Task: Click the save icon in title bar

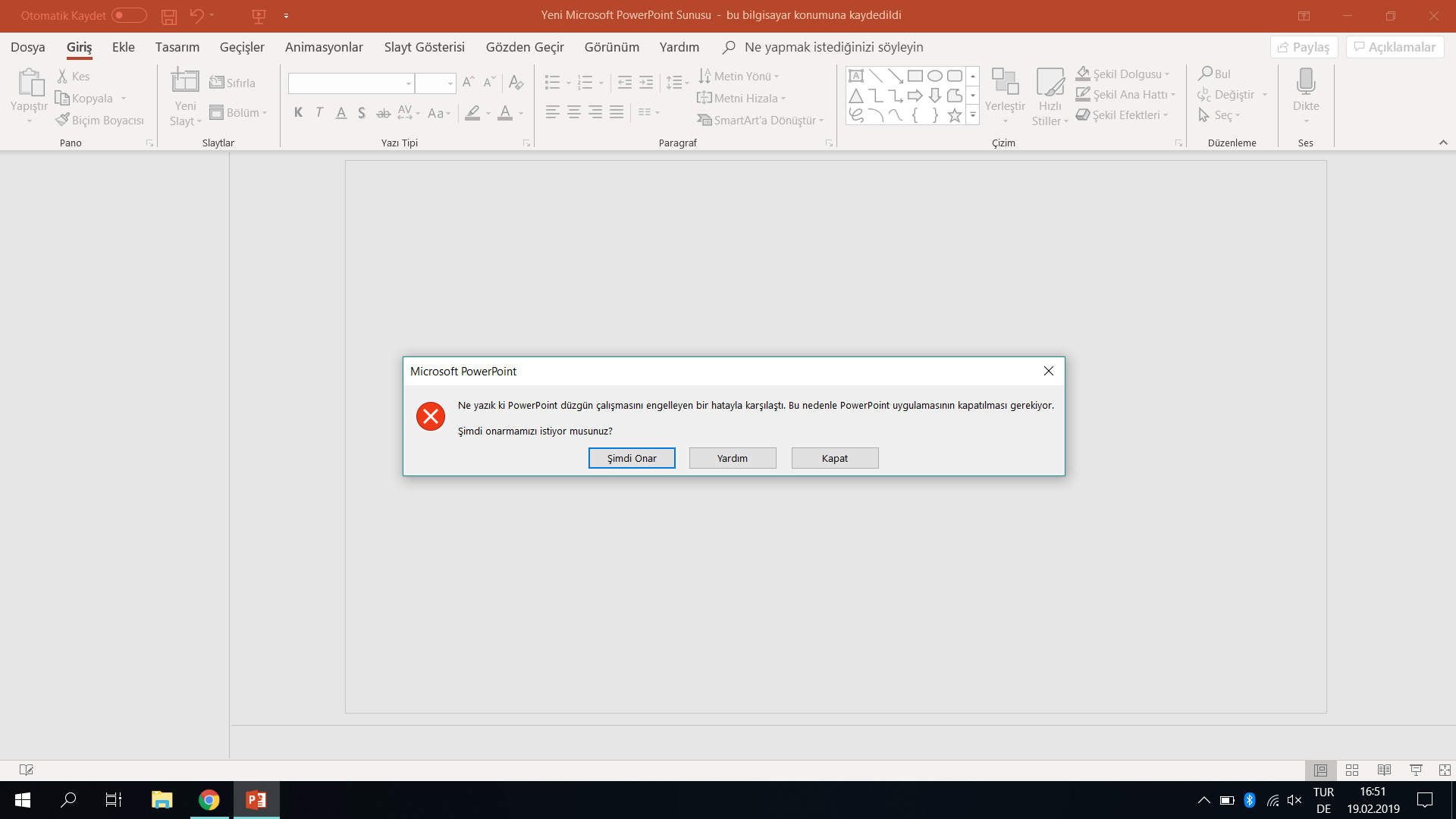Action: tap(169, 15)
